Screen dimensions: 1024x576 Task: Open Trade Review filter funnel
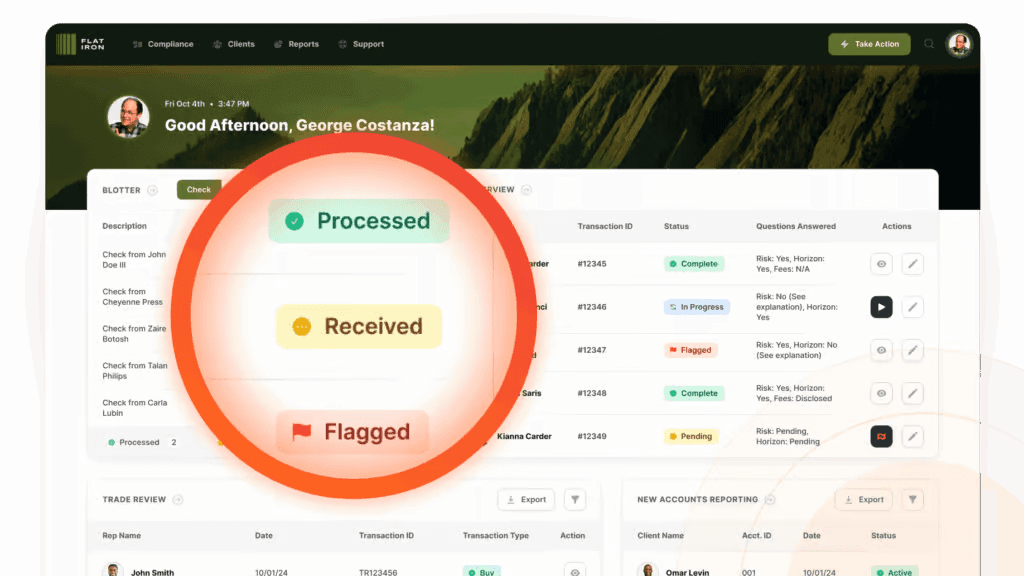click(x=575, y=500)
